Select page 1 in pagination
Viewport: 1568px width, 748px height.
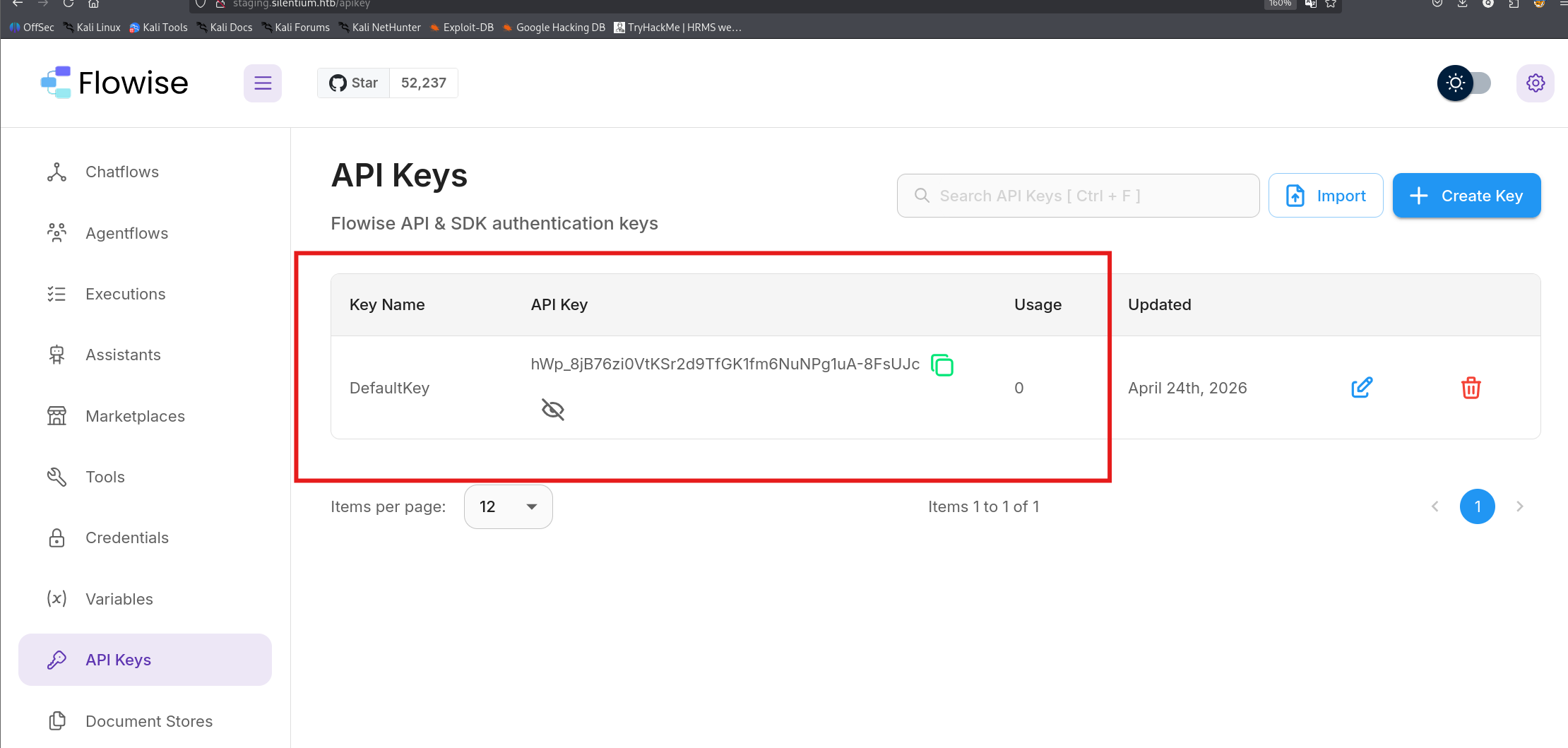[x=1478, y=506]
